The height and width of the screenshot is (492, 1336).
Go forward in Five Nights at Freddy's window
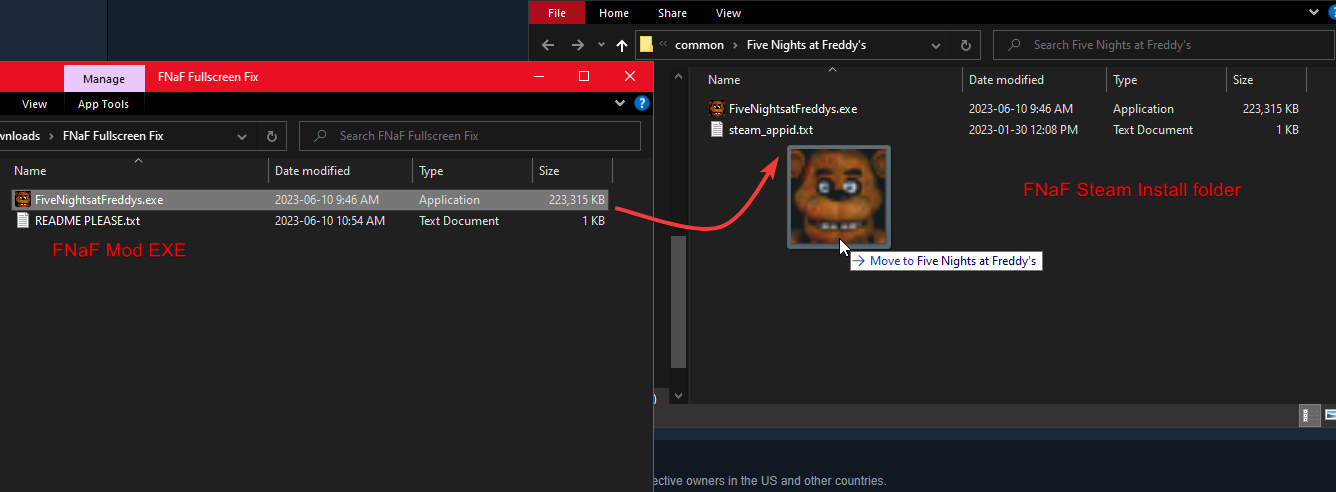point(577,45)
